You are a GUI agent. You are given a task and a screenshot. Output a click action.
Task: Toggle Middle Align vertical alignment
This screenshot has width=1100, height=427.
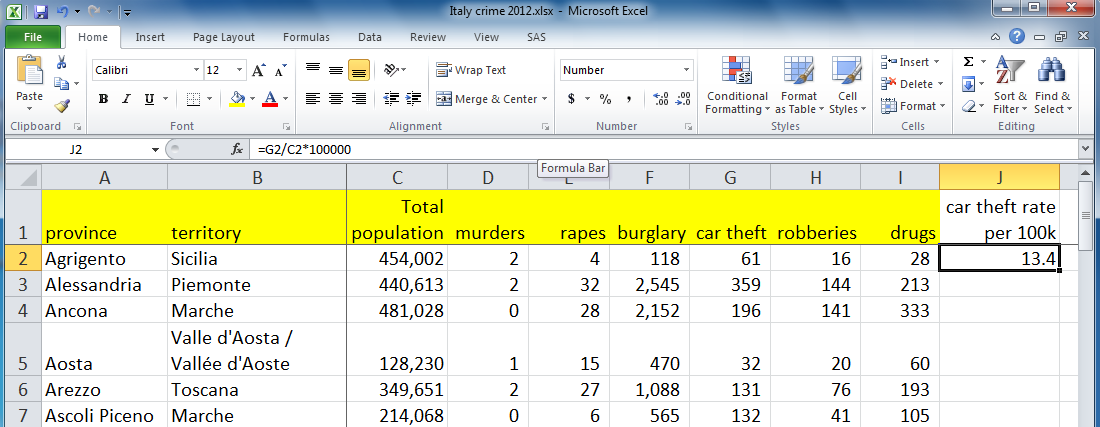pyautogui.click(x=336, y=70)
